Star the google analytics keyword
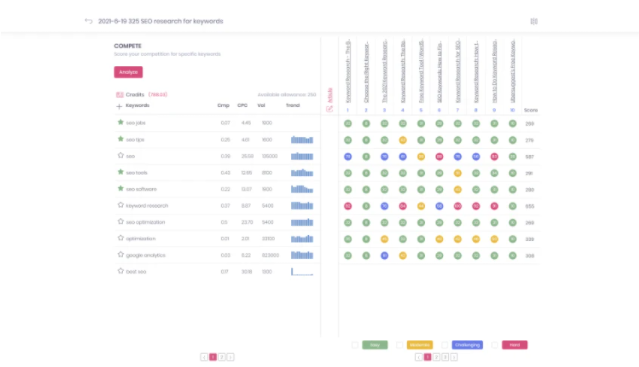The width and height of the screenshot is (639, 367). click(x=121, y=255)
